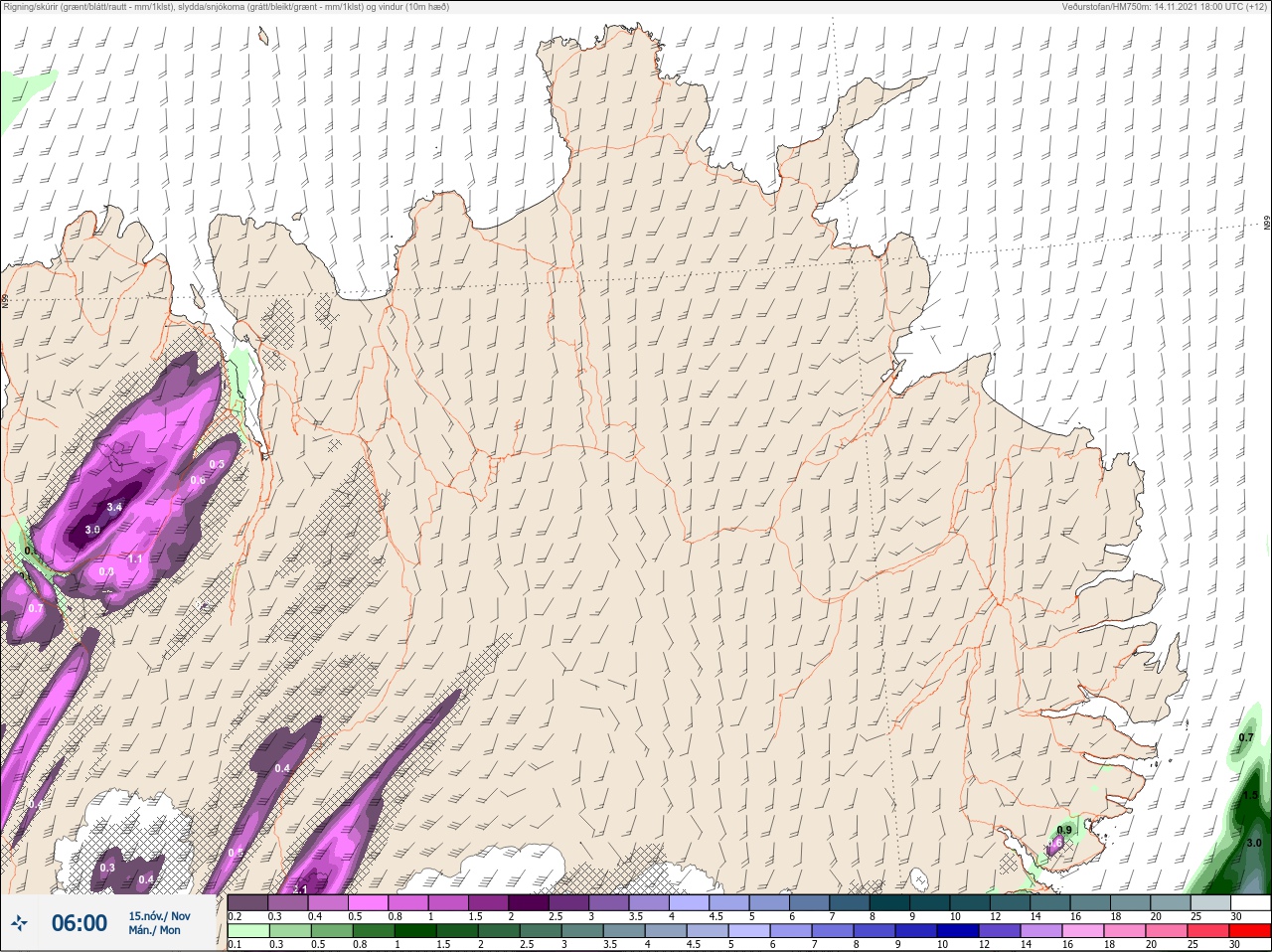Screen dimensions: 1272x952
Task: Click the '1.1' precipitation value on the map
Action: (135, 559)
